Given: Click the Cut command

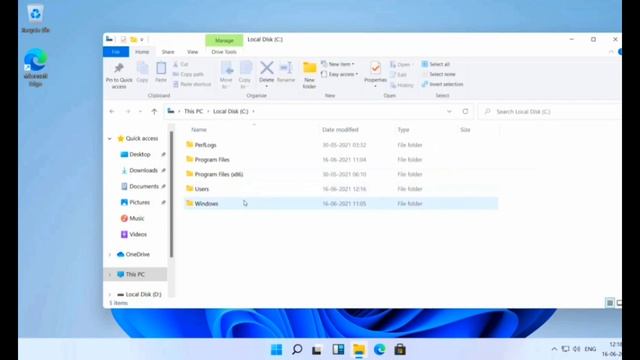Looking at the screenshot, I should coord(181,64).
